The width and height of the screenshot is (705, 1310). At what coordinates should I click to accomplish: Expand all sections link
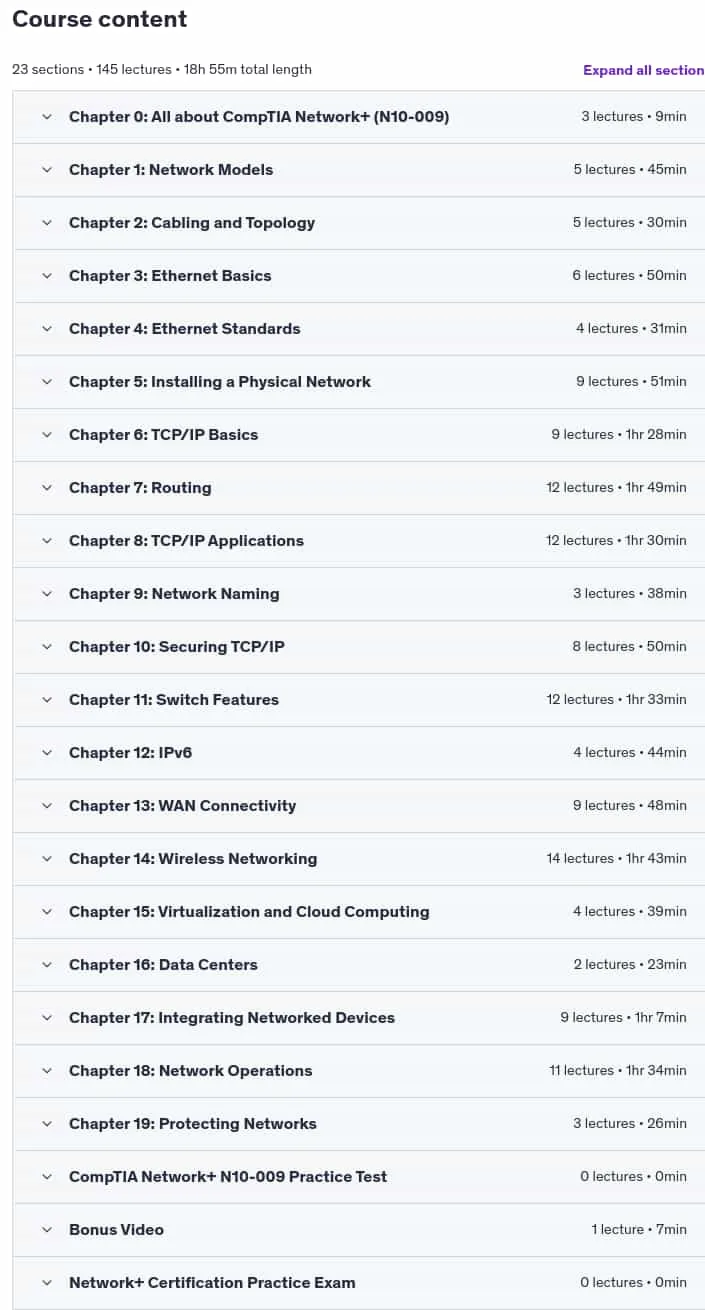tap(644, 70)
